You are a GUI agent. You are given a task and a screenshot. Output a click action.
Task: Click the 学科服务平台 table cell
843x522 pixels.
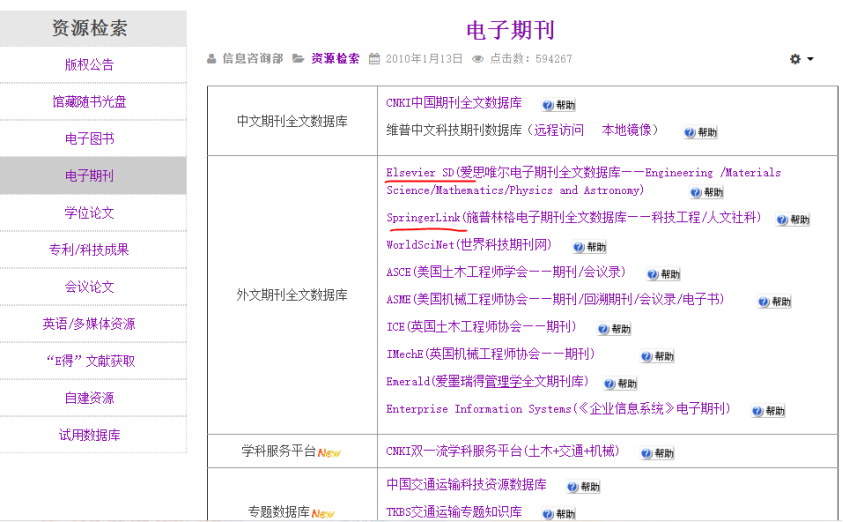292,452
